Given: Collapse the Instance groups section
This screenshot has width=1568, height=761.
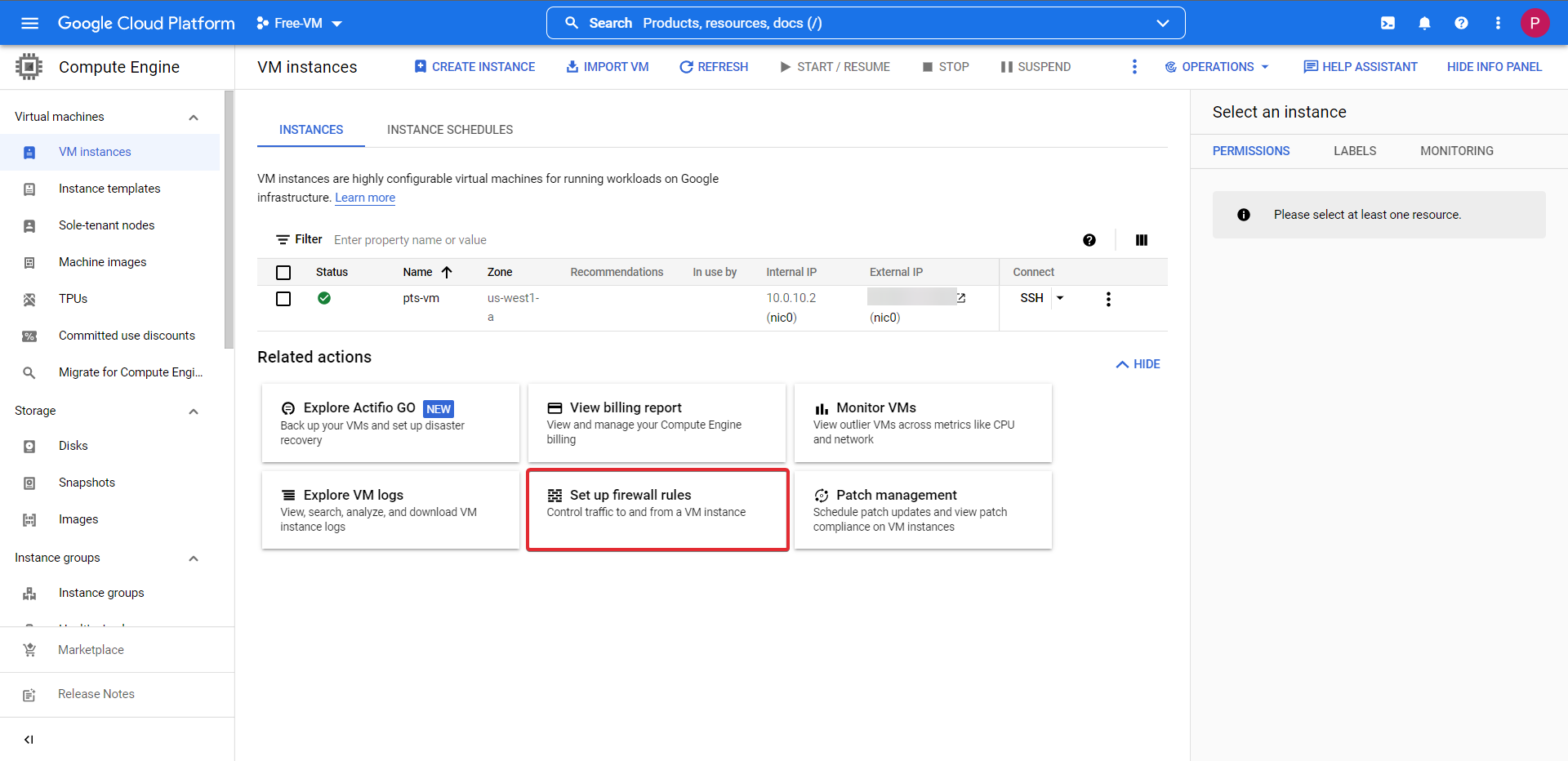Looking at the screenshot, I should click(194, 558).
